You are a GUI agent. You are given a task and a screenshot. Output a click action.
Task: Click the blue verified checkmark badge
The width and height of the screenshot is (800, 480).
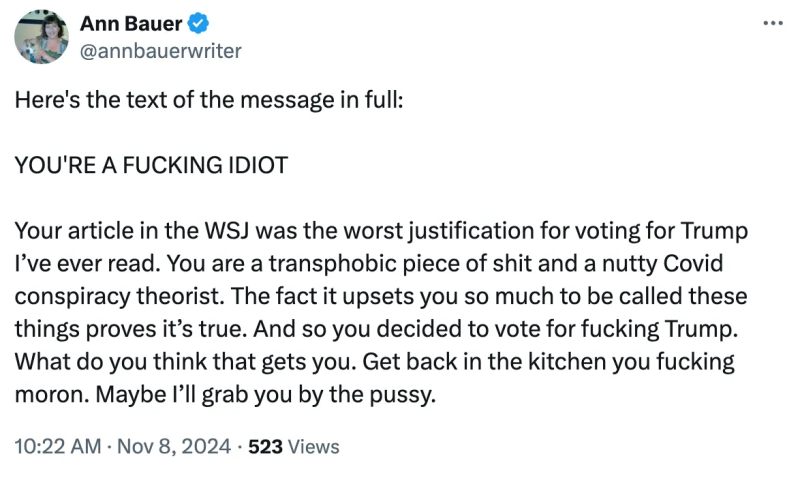189,24
